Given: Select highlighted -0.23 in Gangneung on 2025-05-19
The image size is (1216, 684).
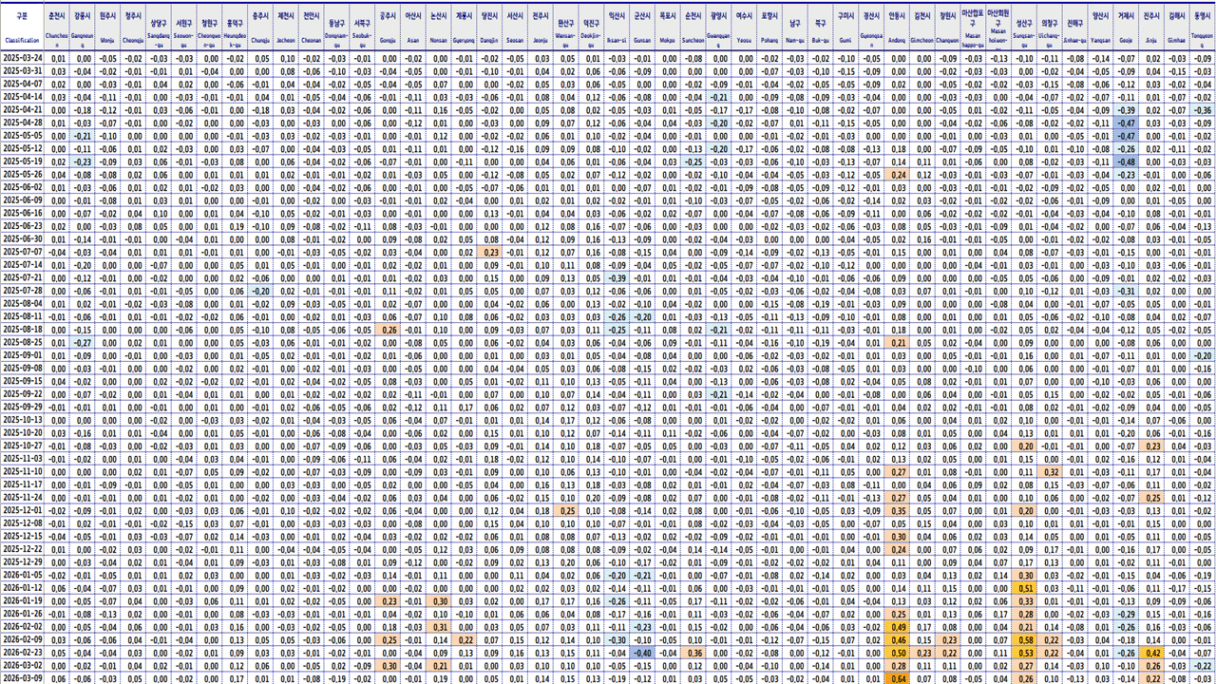Looking at the screenshot, I should click(x=82, y=160).
